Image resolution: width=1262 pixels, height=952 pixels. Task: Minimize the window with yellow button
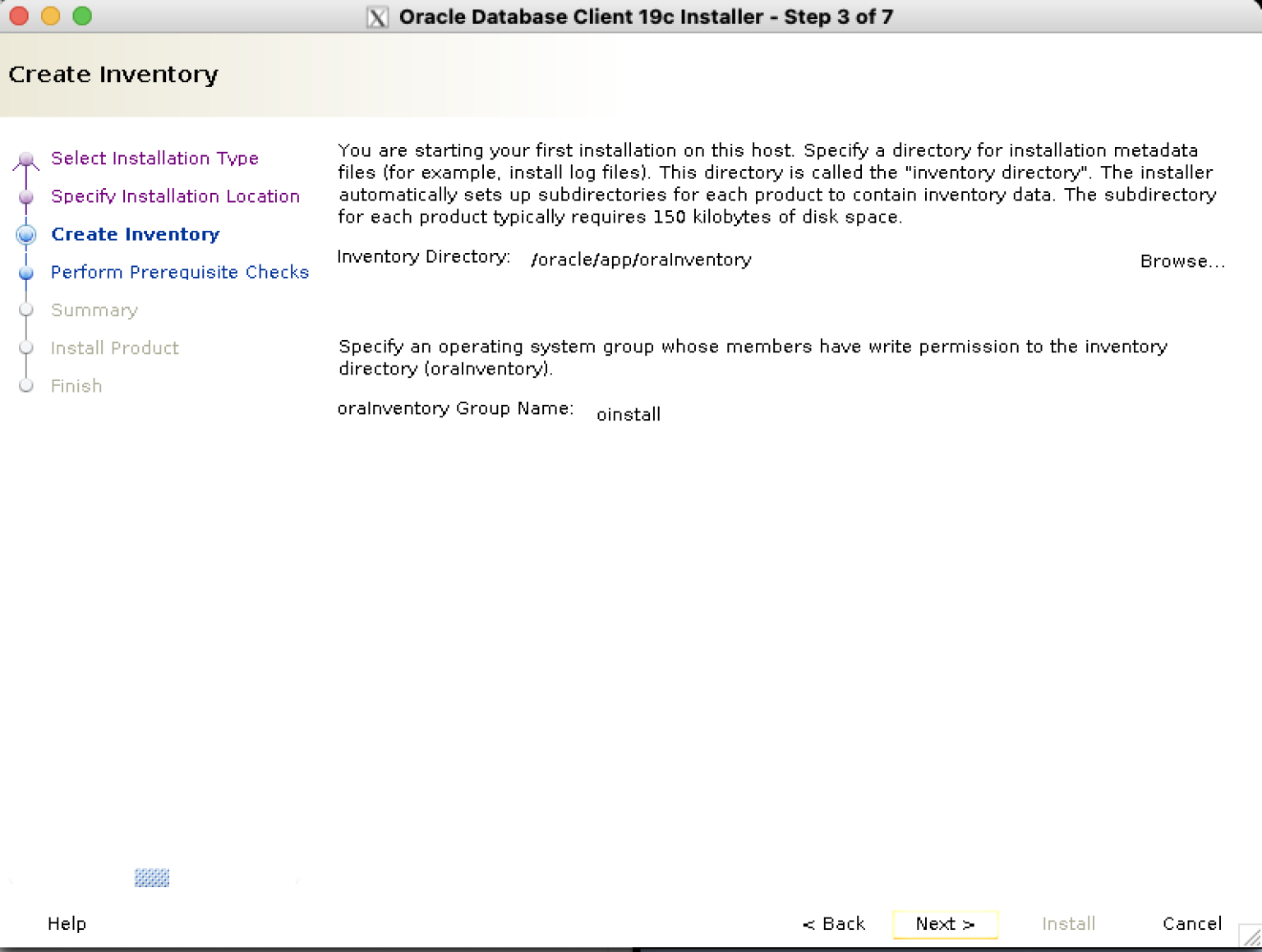(50, 16)
